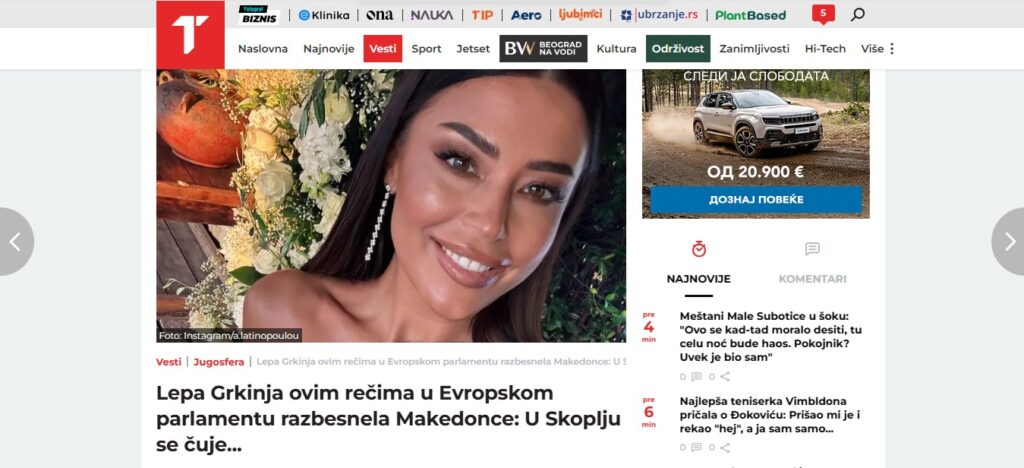Open the Jetset navigation item
Screen dimensions: 1024x468
[x=473, y=48]
